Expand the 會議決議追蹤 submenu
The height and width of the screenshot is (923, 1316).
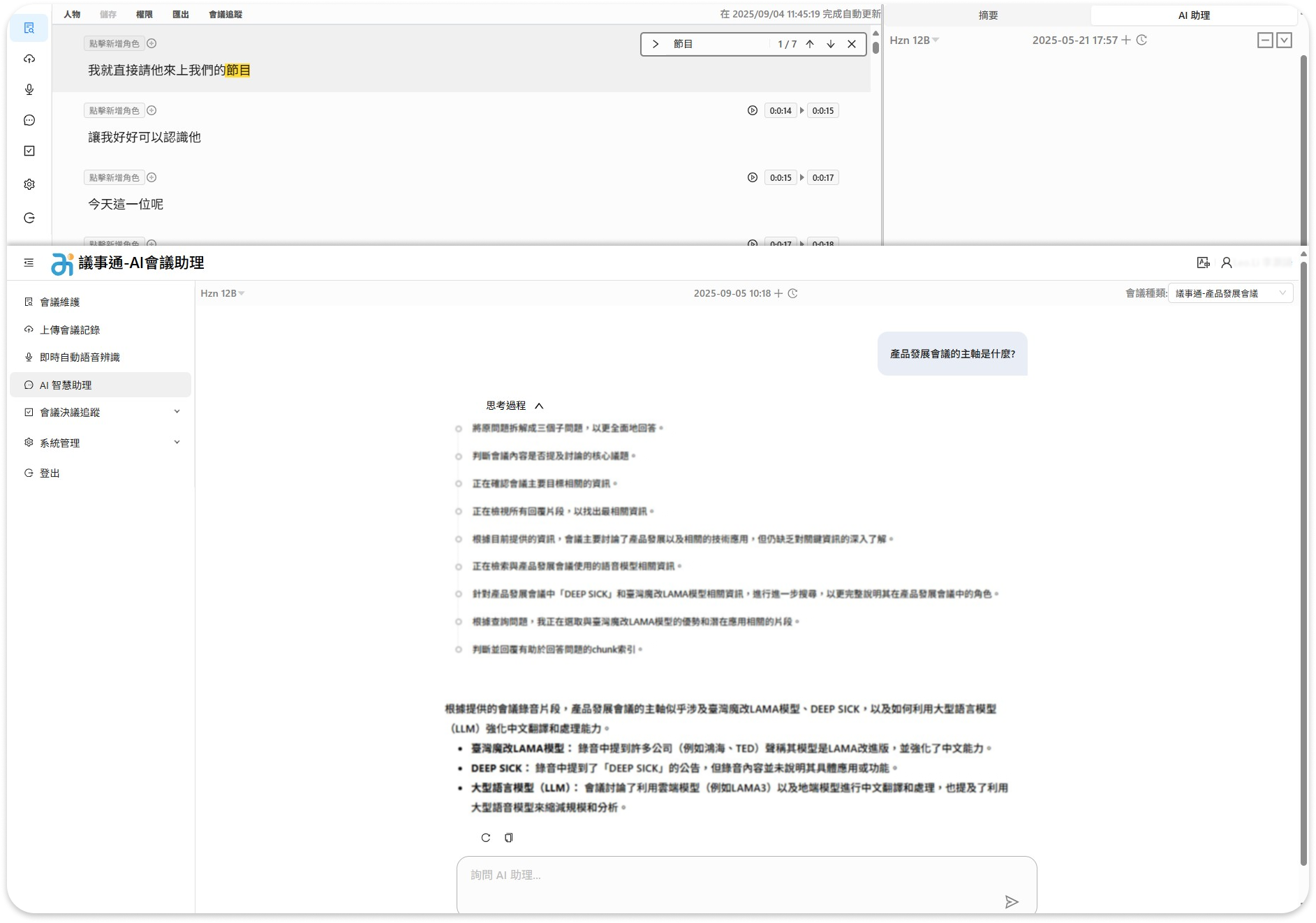point(177,412)
